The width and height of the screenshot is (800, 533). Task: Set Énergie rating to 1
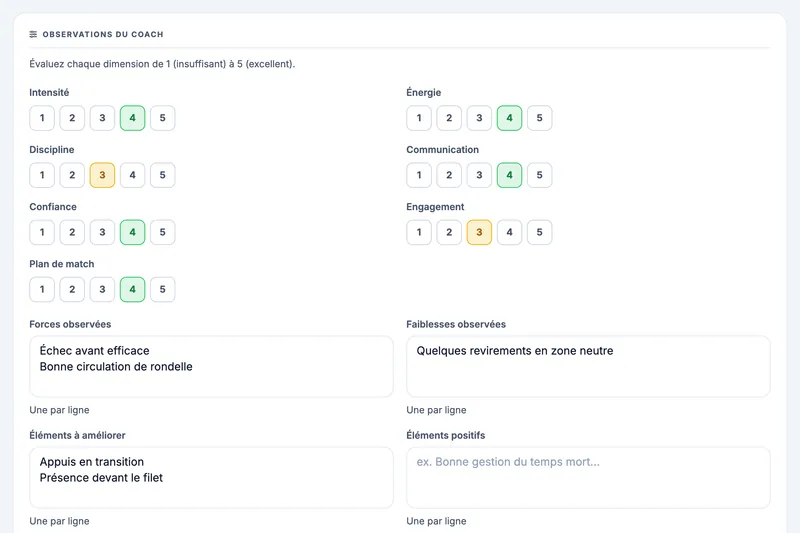[x=419, y=118]
